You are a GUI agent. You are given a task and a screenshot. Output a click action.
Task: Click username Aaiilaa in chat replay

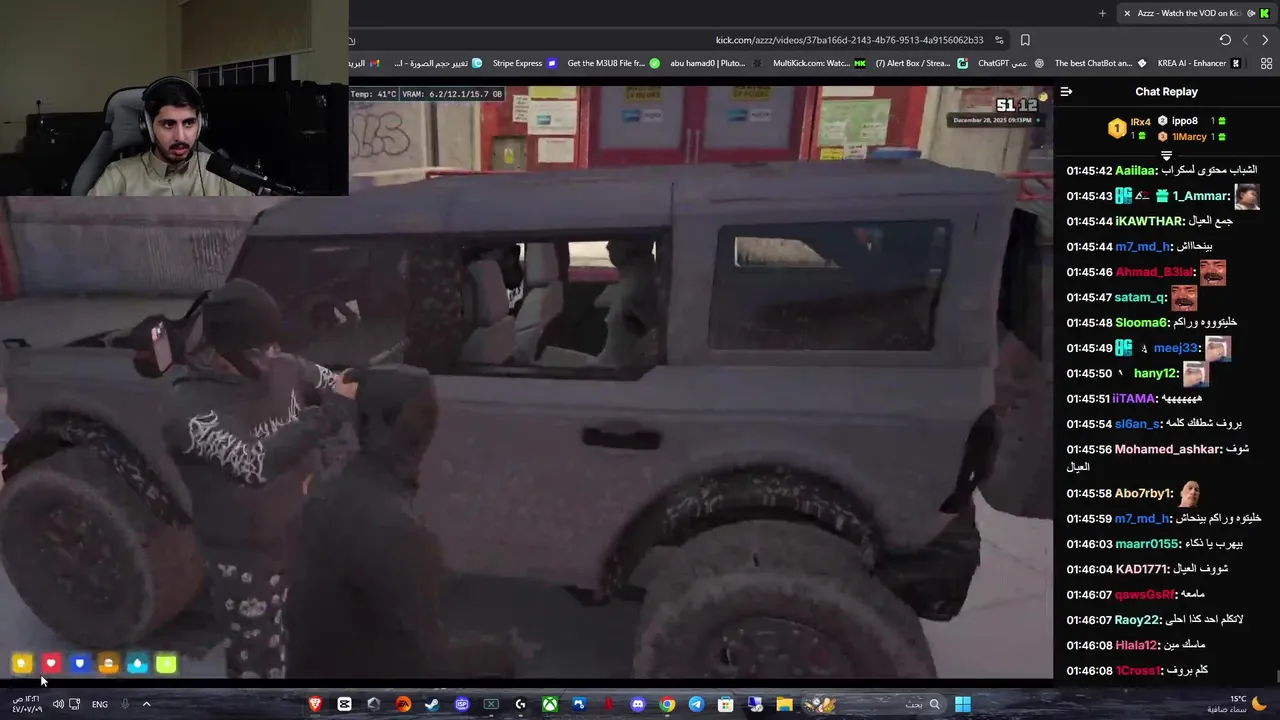click(1135, 171)
